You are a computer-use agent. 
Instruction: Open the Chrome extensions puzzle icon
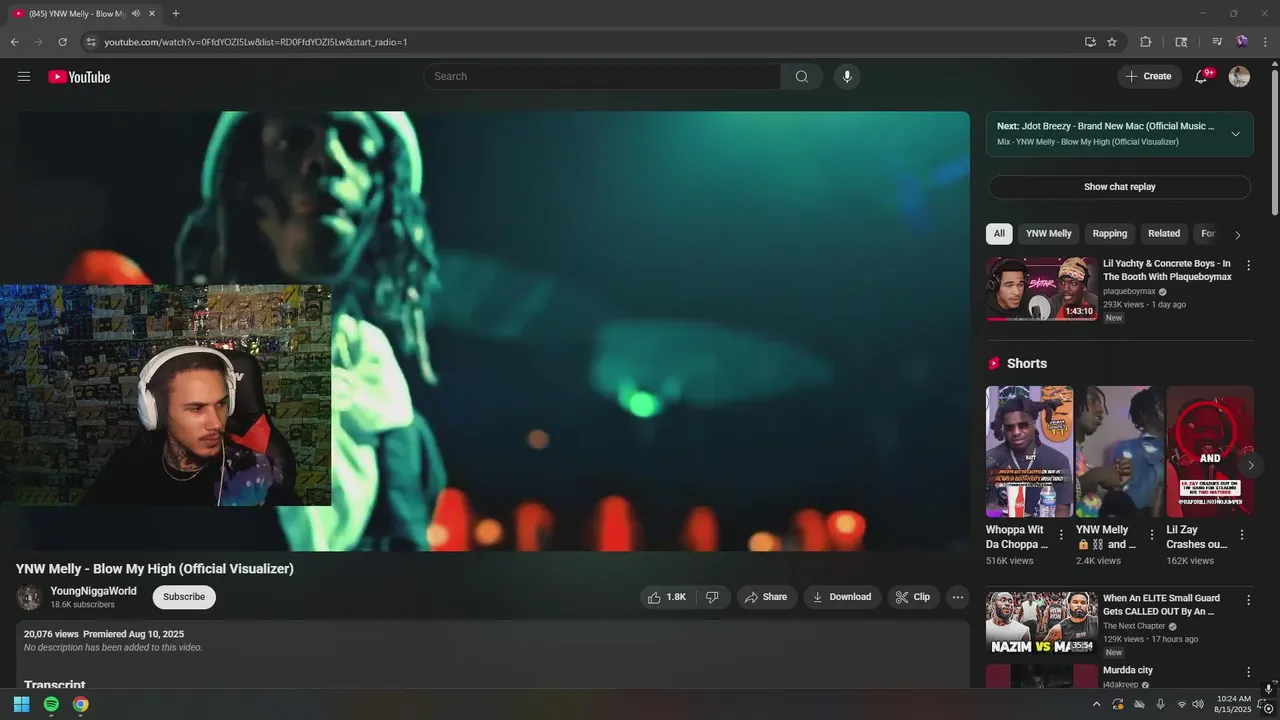pos(1146,42)
